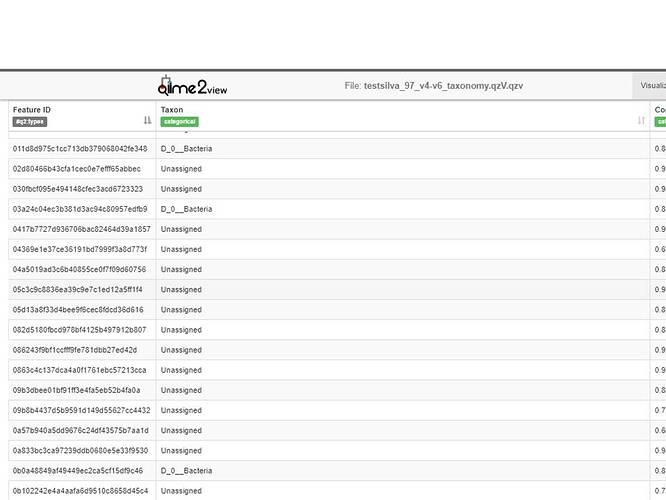666x500 pixels.
Task: Select feature ID 02d80466b43cfa1cec0e7efff65abbec
Action: (77, 169)
